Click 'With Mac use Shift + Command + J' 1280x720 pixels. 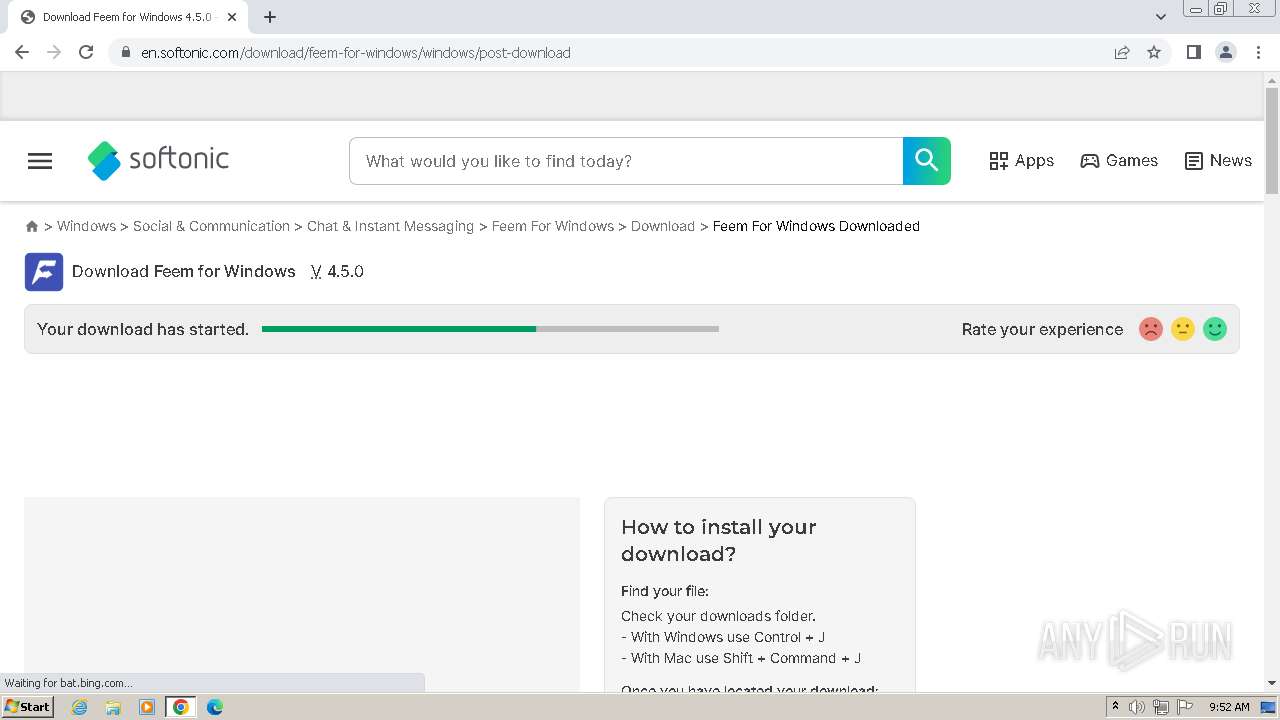coord(741,658)
